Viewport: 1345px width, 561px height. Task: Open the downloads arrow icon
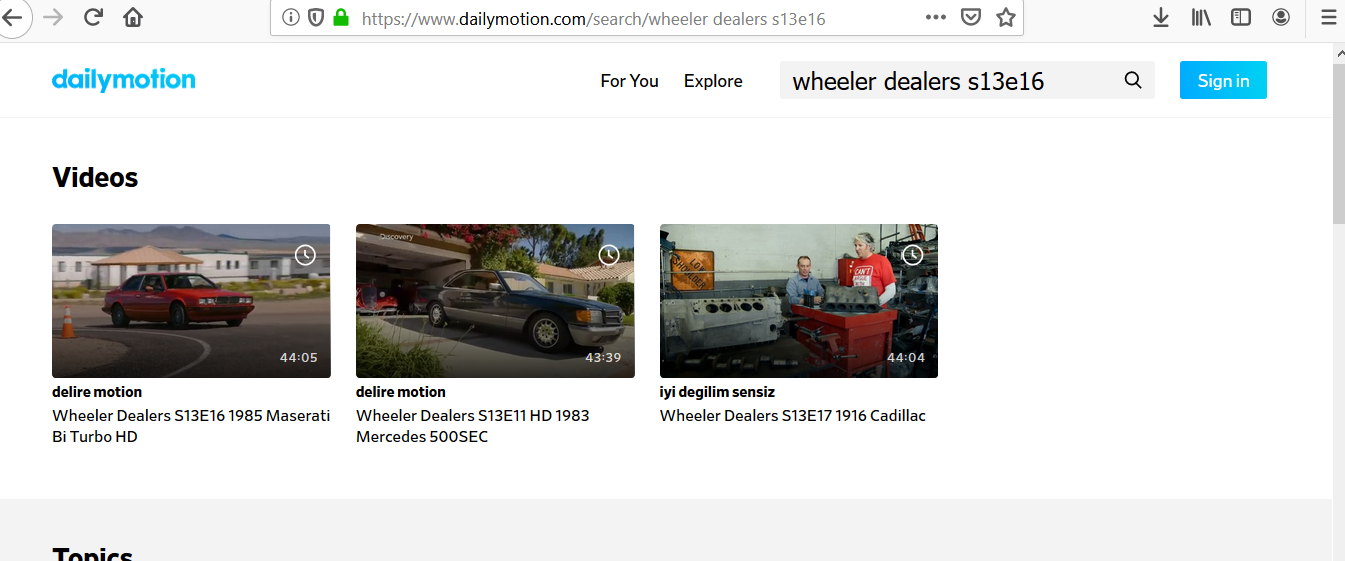[1161, 17]
